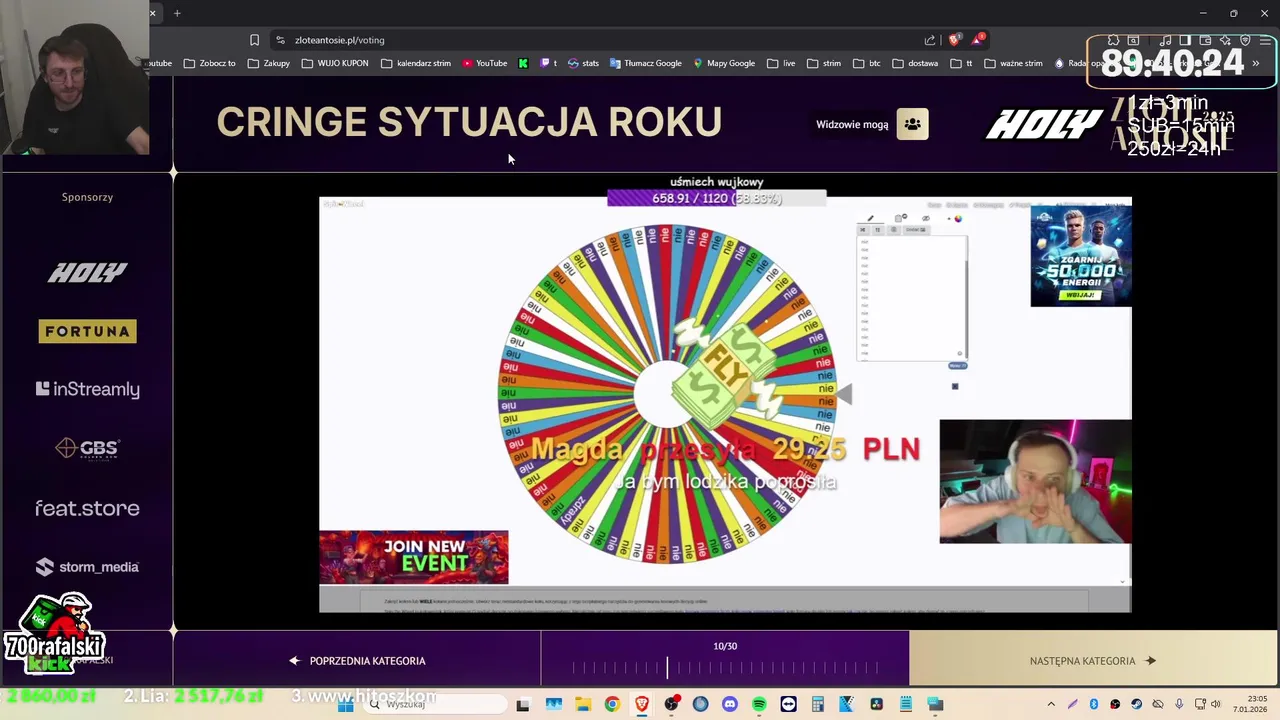Open the tt bookmarks folder
Screen dimensions: 1280x720
(961, 63)
